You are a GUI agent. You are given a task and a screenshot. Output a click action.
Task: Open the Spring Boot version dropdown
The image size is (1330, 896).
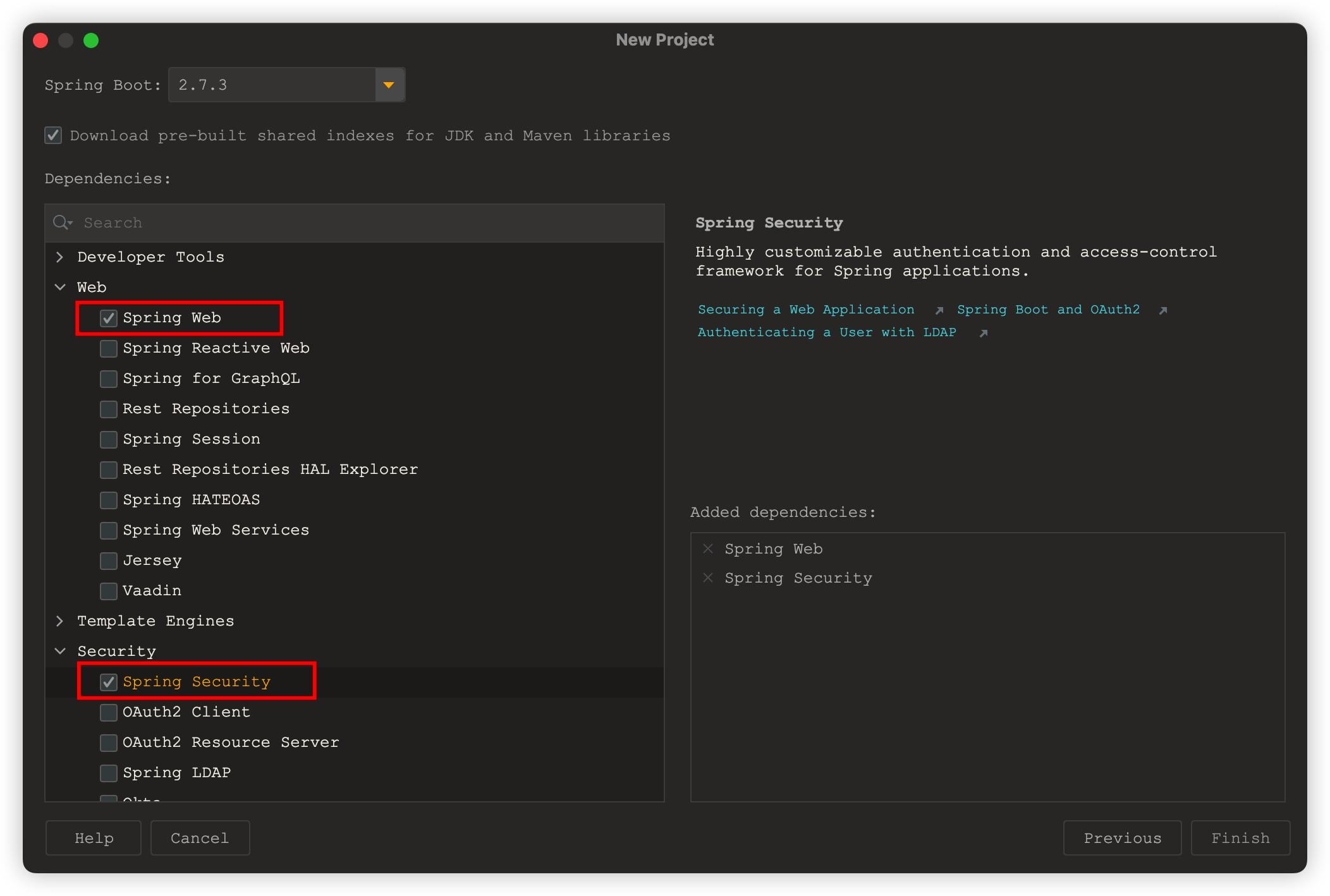pos(389,85)
